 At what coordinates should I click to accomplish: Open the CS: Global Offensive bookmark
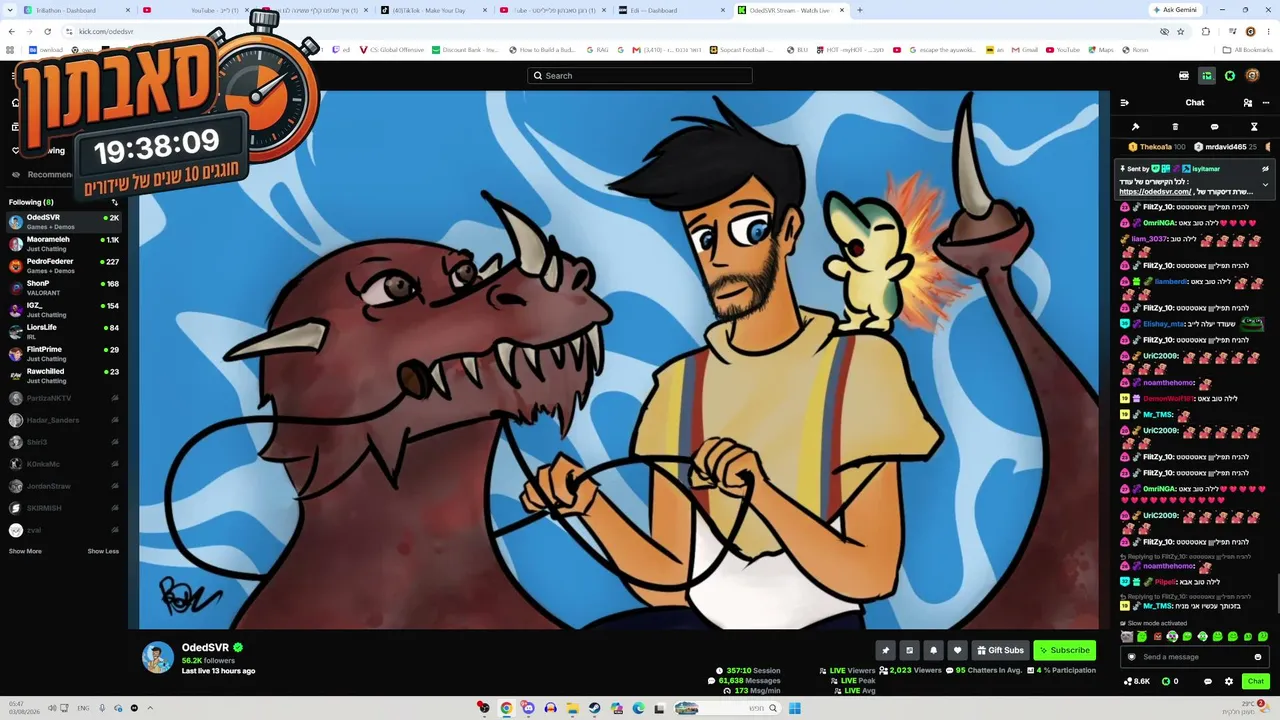click(x=391, y=50)
